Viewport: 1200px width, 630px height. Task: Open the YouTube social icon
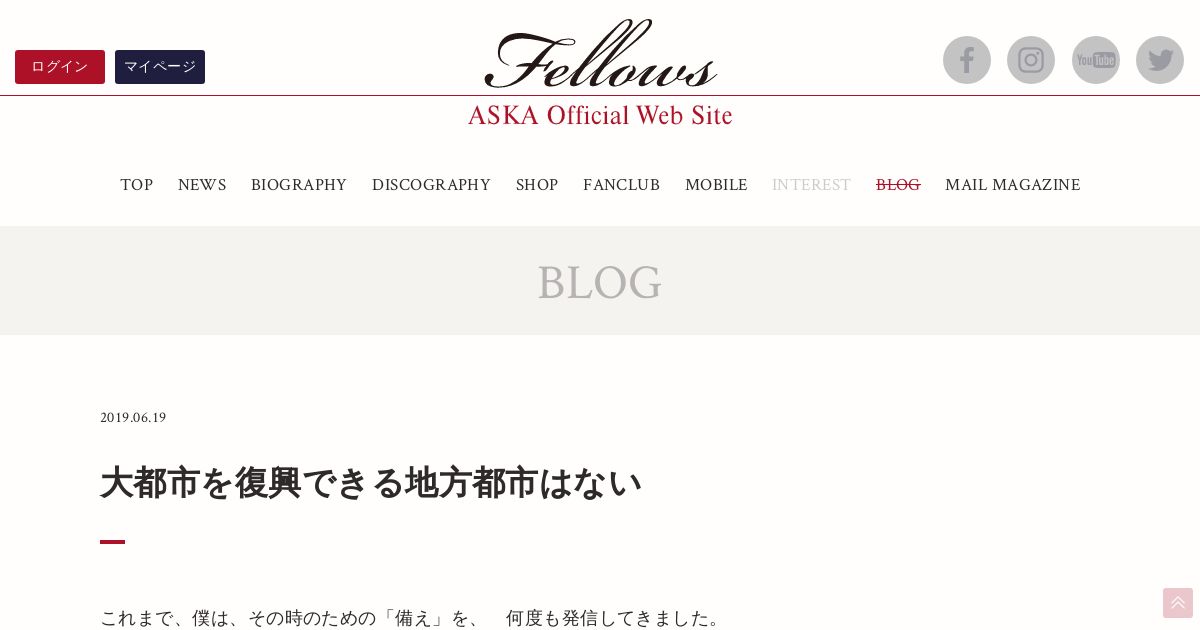coord(1096,60)
